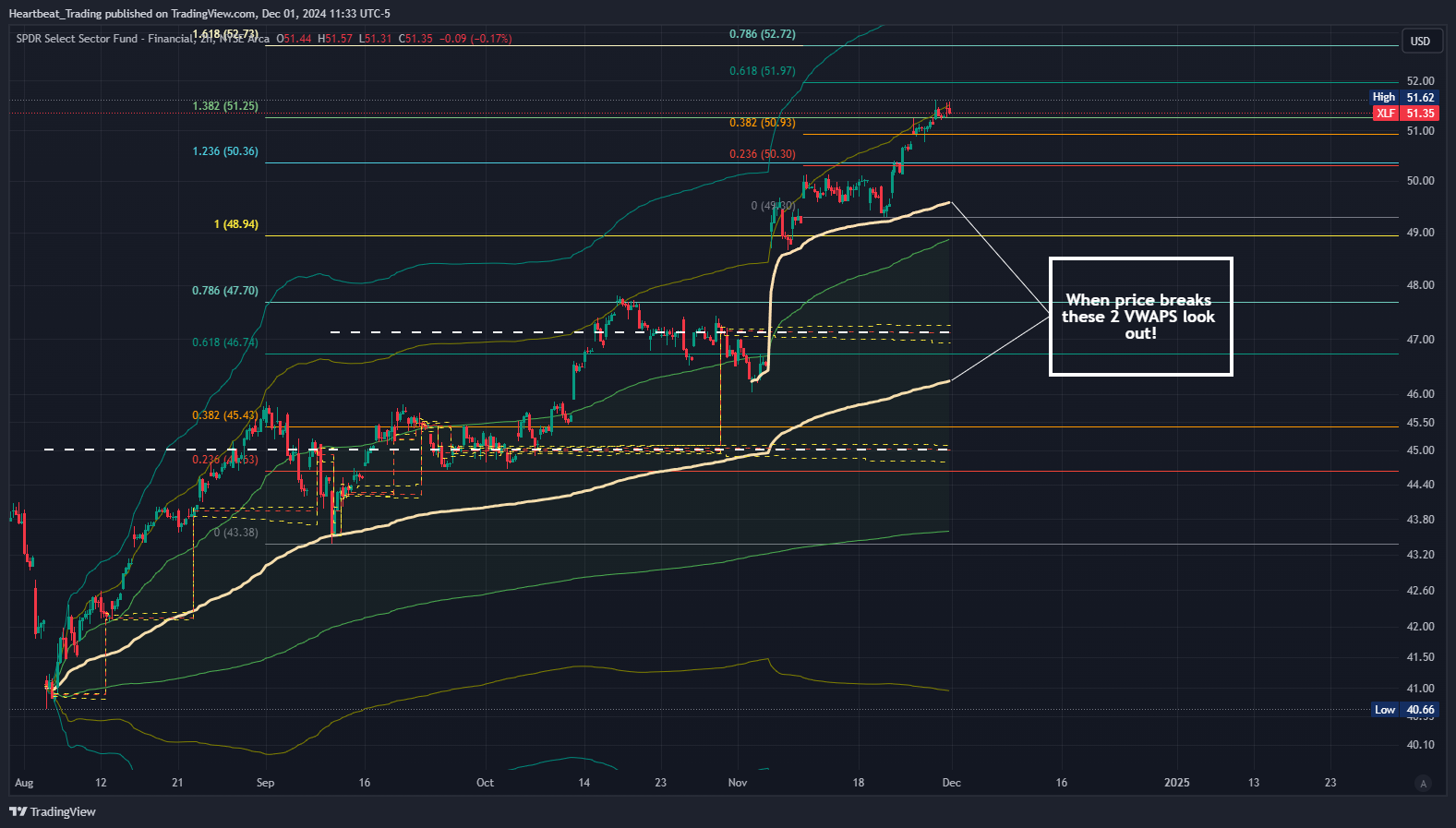The width and height of the screenshot is (1456, 828).
Task: Select the Low 40.66 price label
Action: click(1403, 710)
